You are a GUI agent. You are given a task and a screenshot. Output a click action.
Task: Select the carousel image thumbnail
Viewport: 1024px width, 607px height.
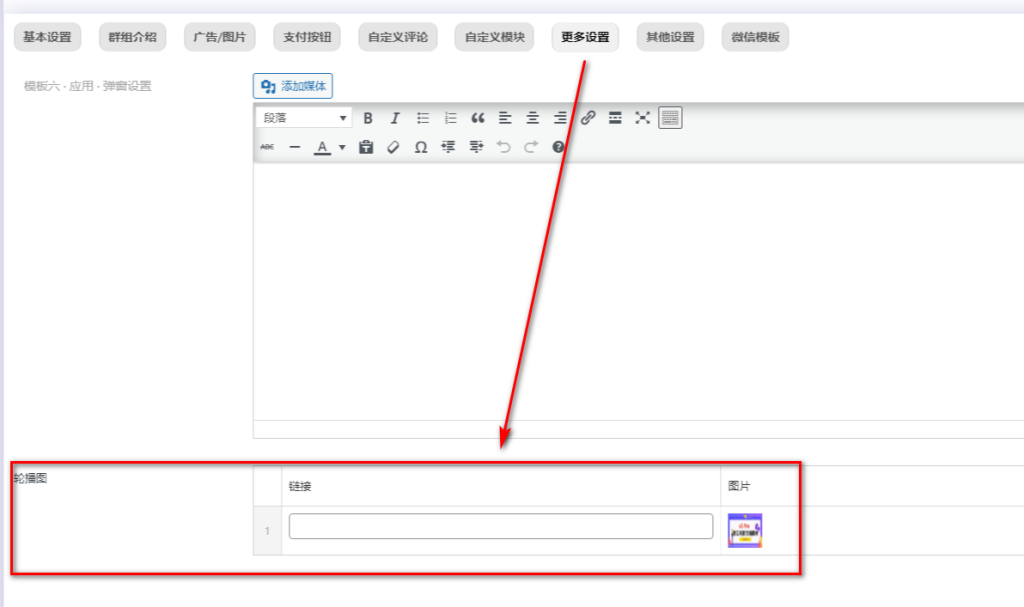(x=745, y=531)
